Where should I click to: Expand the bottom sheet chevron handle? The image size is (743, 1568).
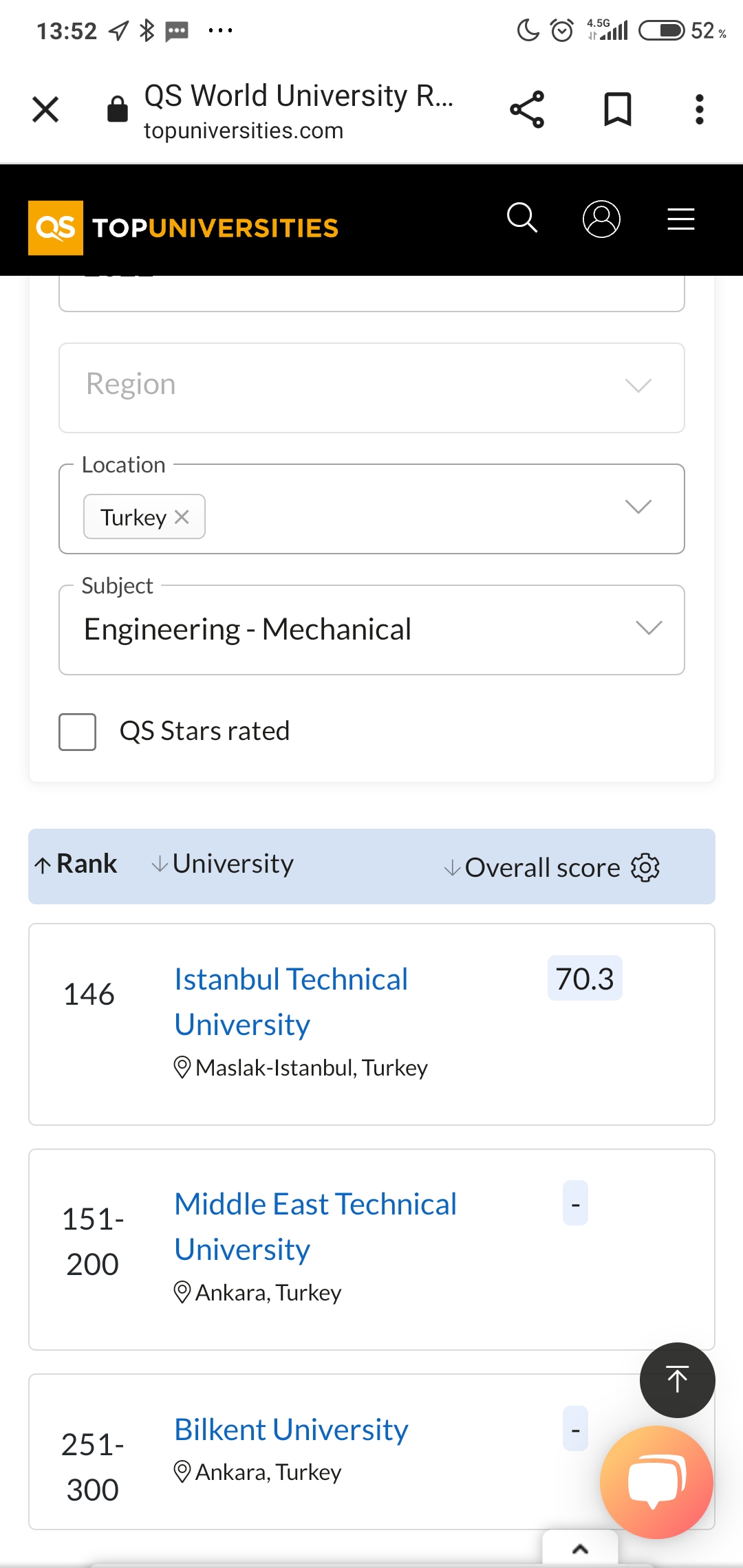pos(580,1549)
